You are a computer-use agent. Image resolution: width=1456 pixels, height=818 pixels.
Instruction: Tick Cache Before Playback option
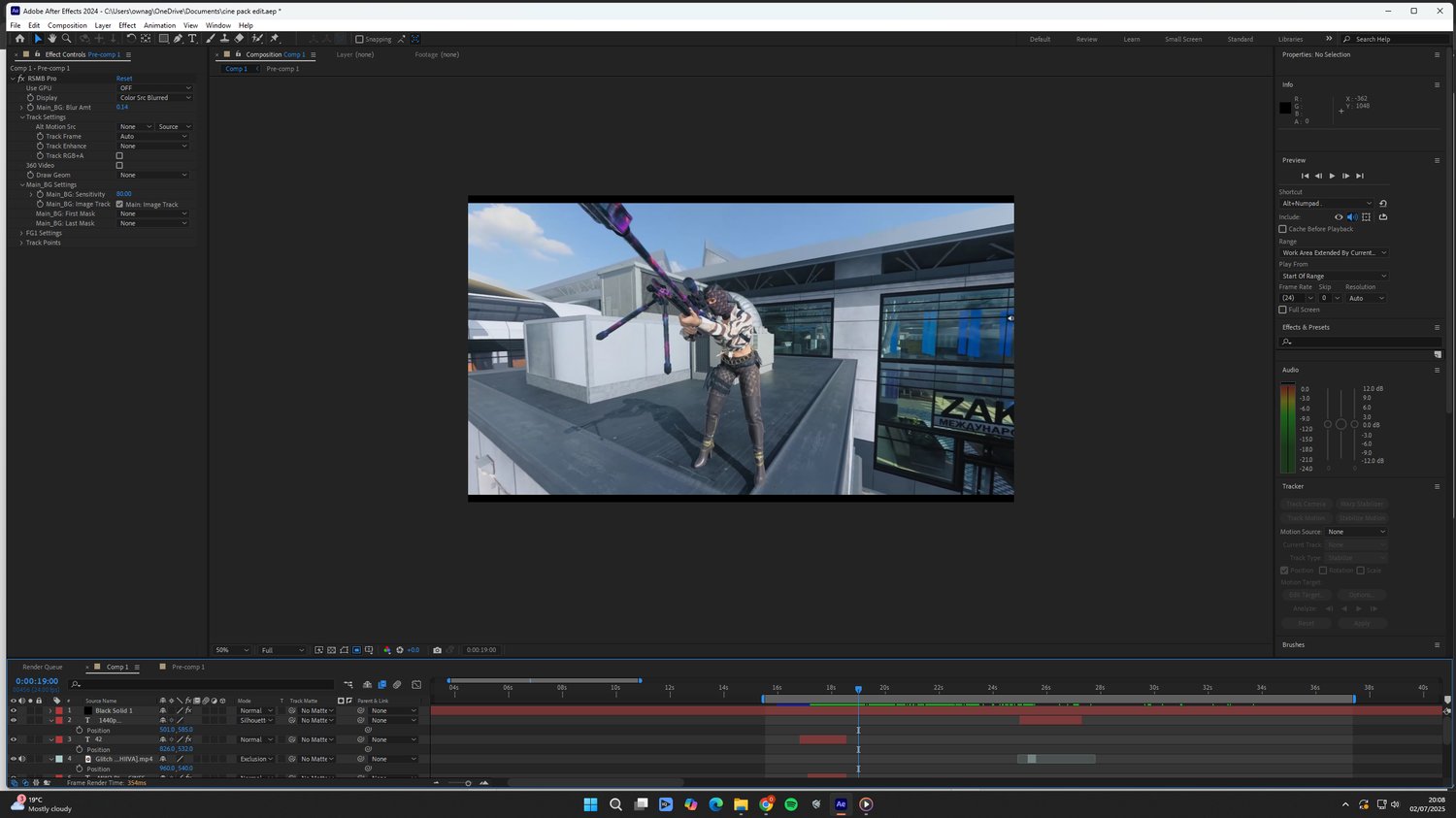tap(1282, 229)
